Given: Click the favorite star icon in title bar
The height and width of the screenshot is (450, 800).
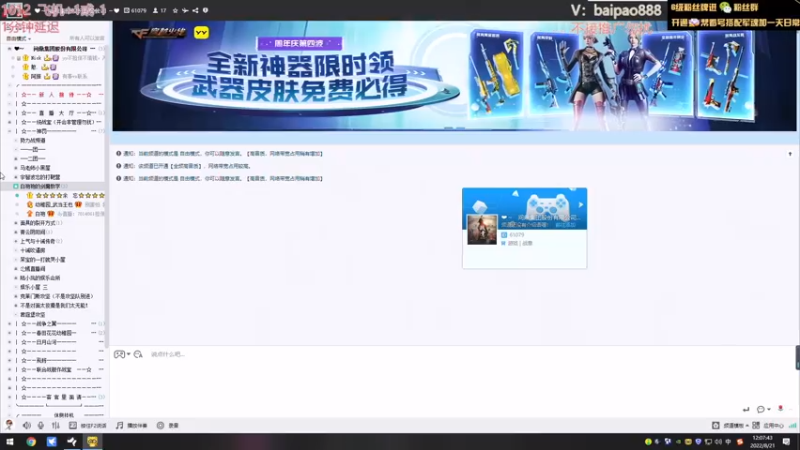Looking at the screenshot, I should (x=175, y=10).
